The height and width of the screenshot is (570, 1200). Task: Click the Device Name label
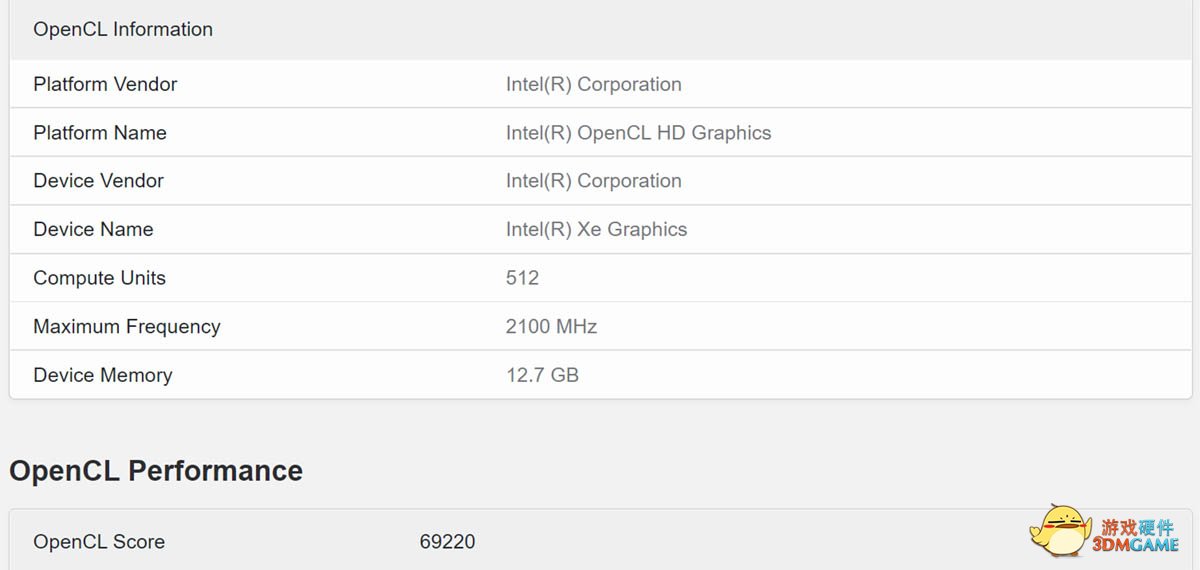pyautogui.click(x=93, y=229)
